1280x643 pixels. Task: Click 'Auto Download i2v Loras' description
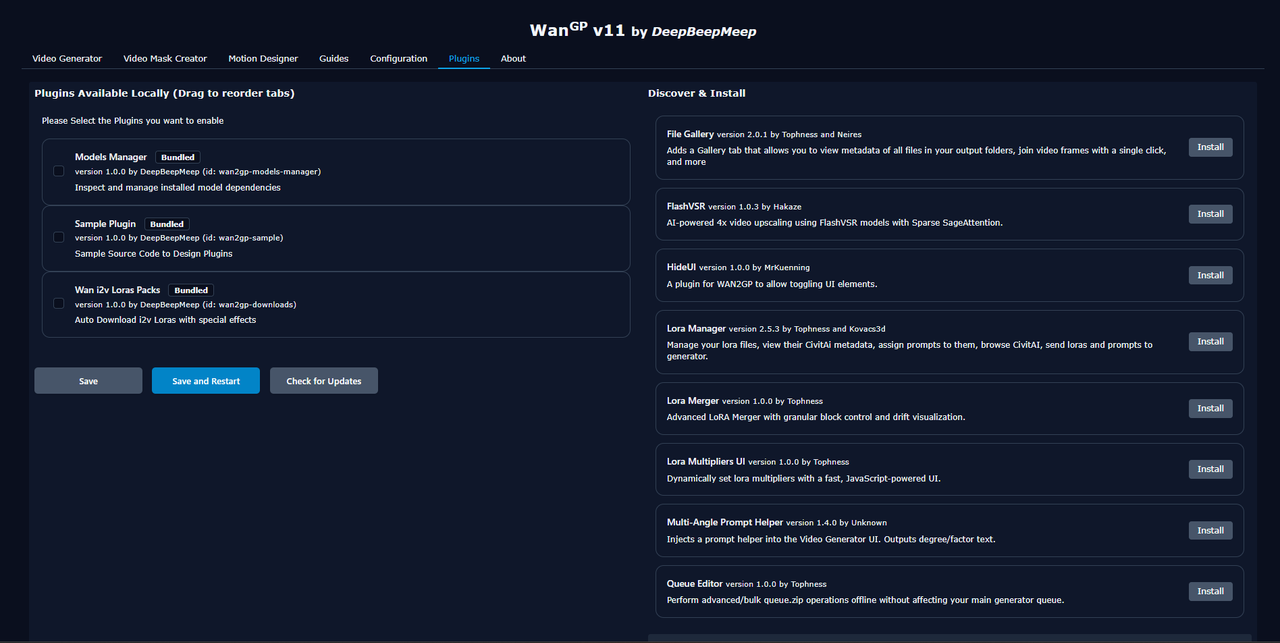pyautogui.click(x=165, y=320)
